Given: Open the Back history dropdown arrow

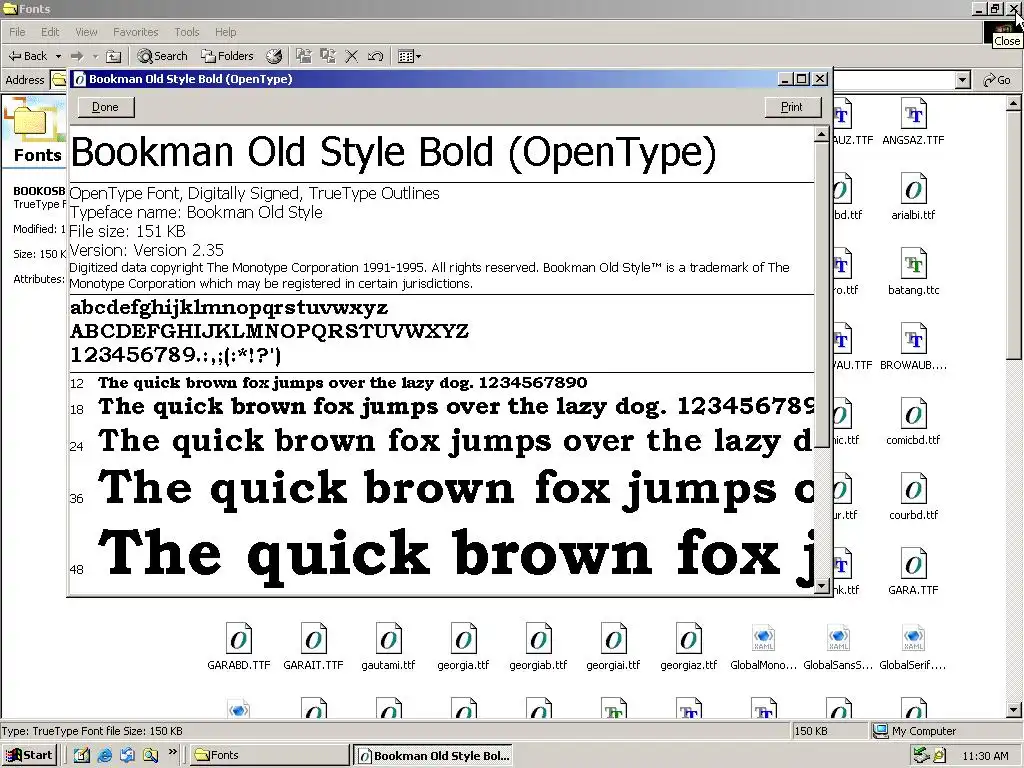Looking at the screenshot, I should point(58,56).
